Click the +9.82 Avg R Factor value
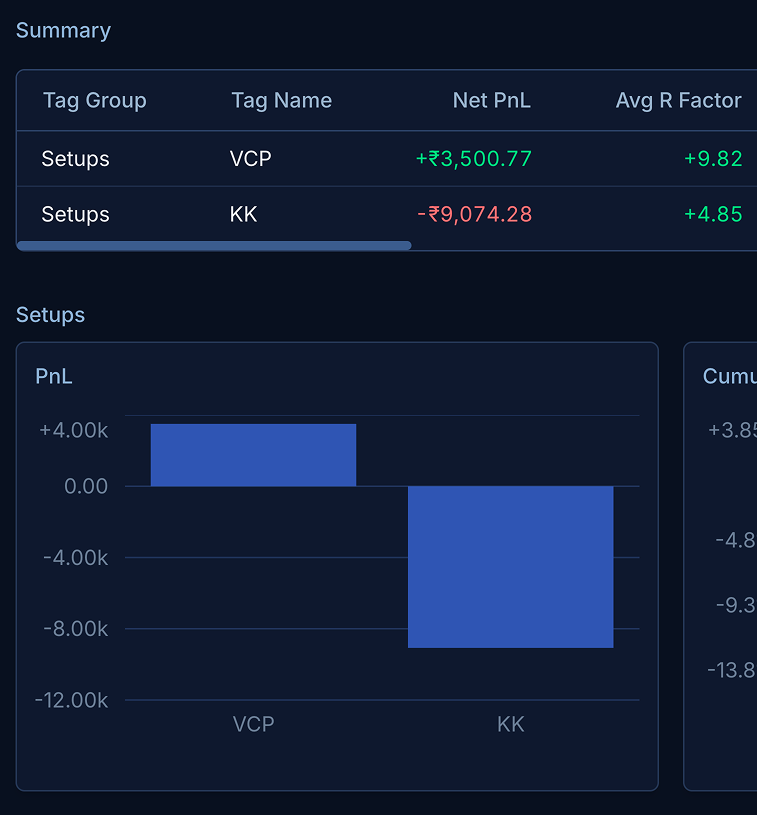The height and width of the screenshot is (815, 757). tap(713, 158)
